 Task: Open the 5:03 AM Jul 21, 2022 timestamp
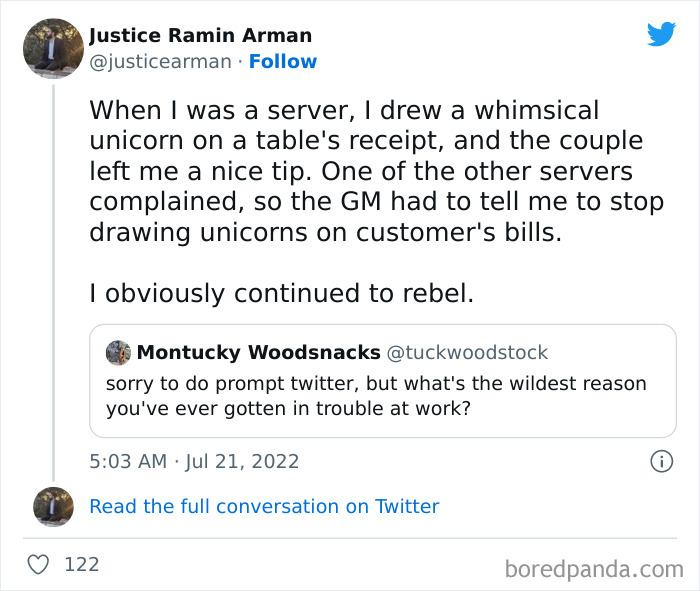(194, 462)
